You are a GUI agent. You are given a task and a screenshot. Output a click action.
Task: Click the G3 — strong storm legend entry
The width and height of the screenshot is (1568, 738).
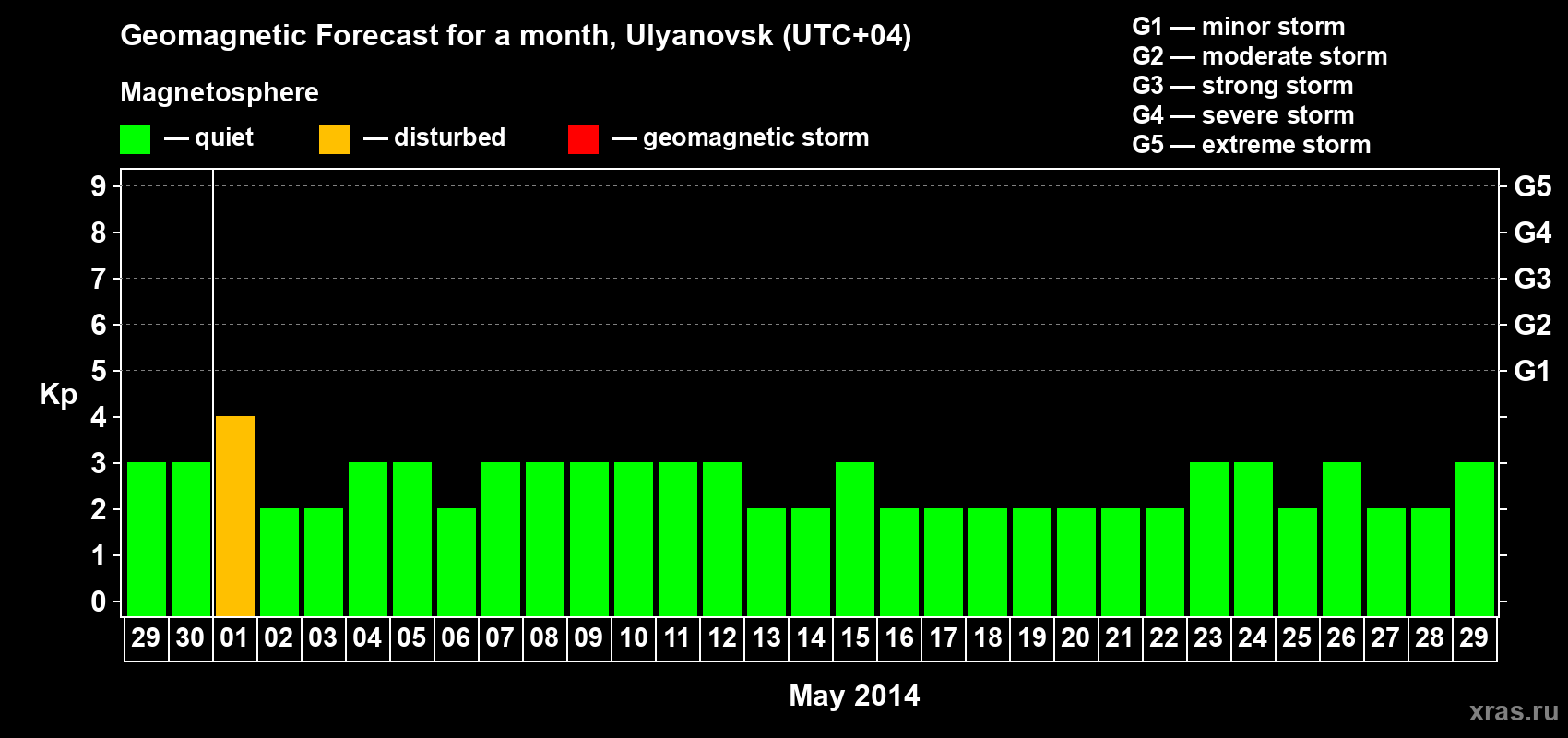pyautogui.click(x=1242, y=86)
